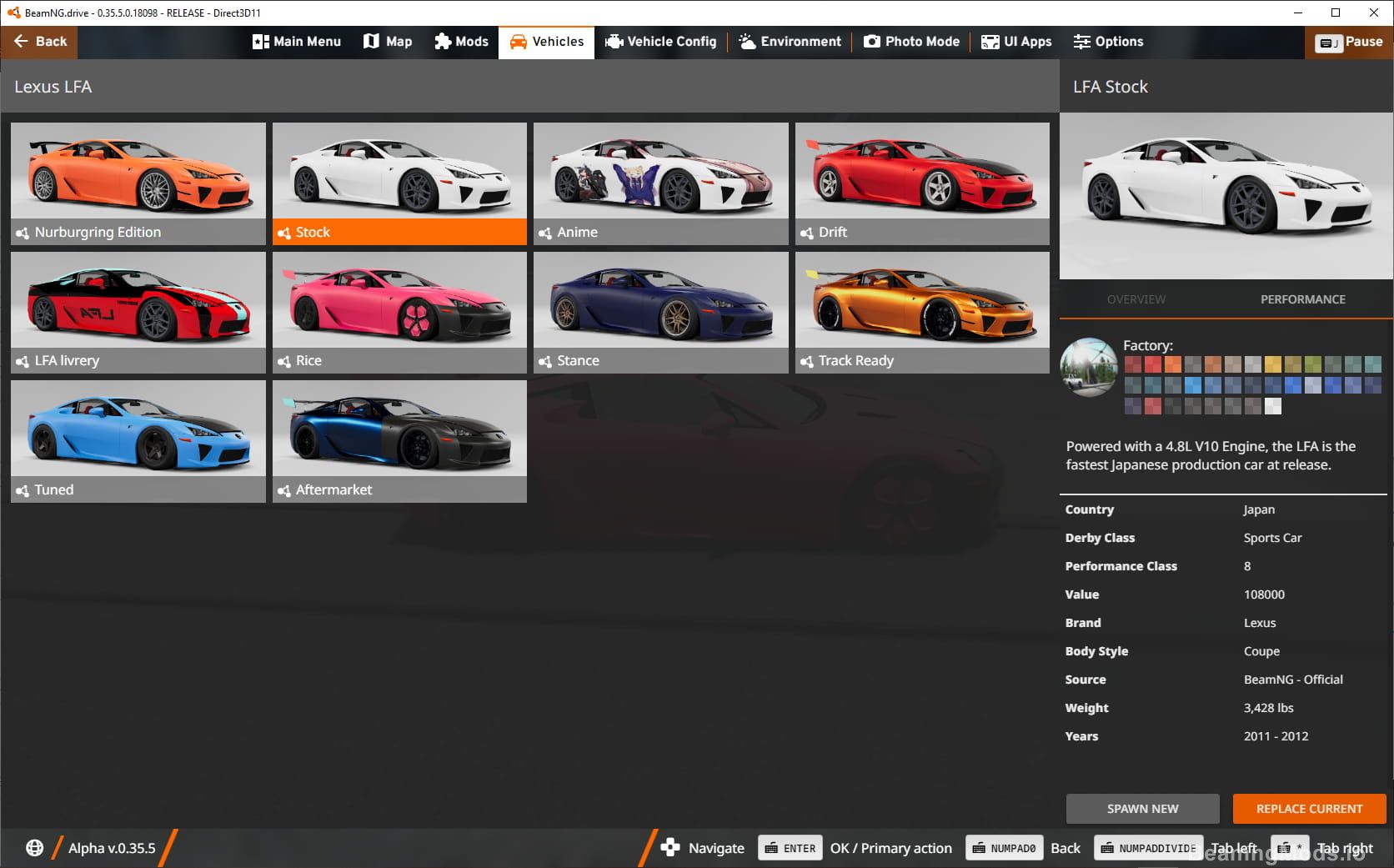Image resolution: width=1394 pixels, height=868 pixels.
Task: Open Vehicle Config
Action: [660, 42]
